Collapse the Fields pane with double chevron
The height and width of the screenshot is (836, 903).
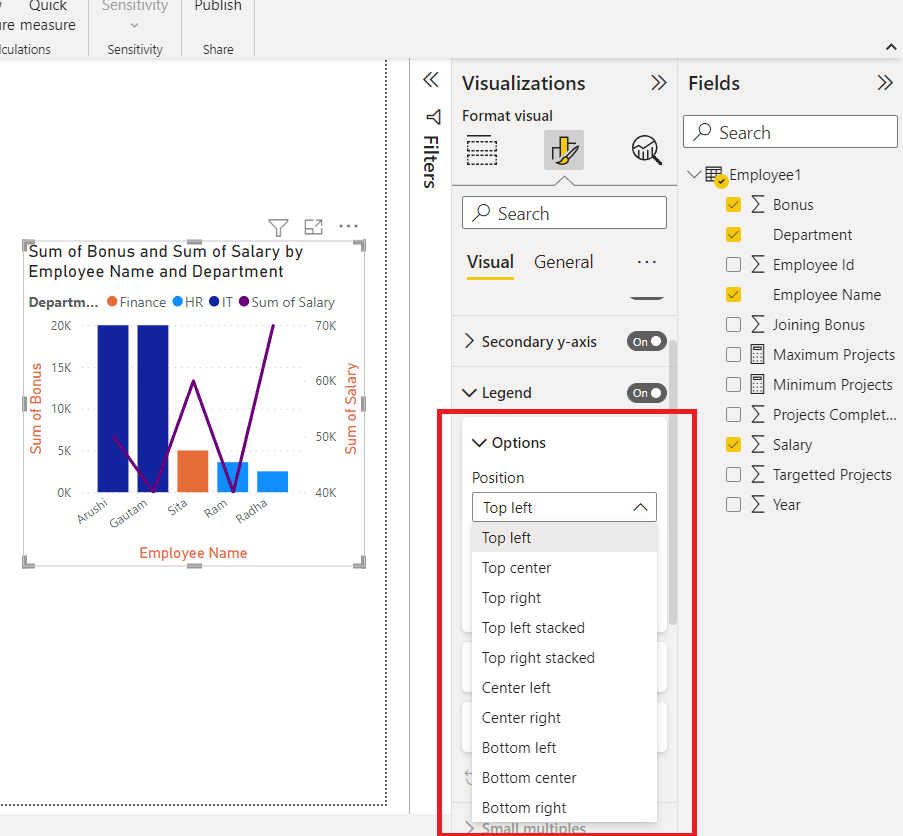click(x=885, y=83)
